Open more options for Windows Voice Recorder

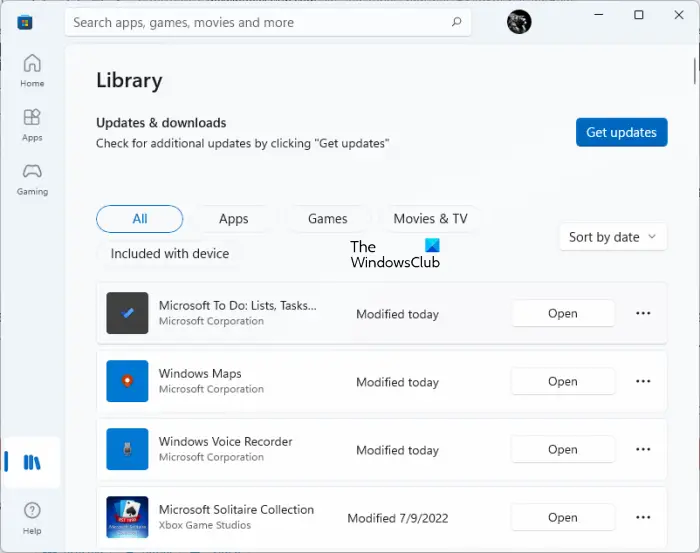tap(643, 449)
